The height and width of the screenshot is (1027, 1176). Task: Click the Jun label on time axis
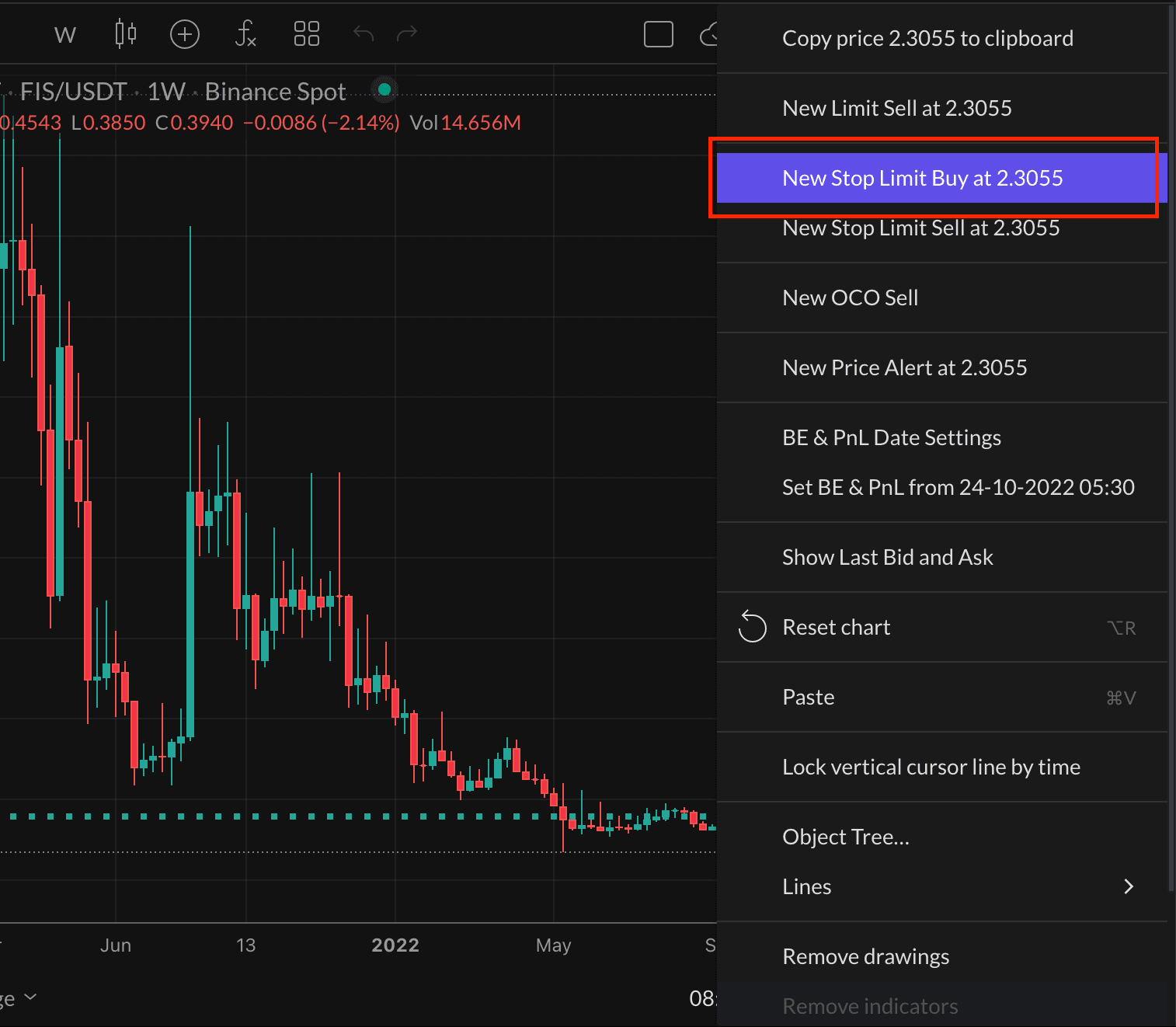coord(116,945)
